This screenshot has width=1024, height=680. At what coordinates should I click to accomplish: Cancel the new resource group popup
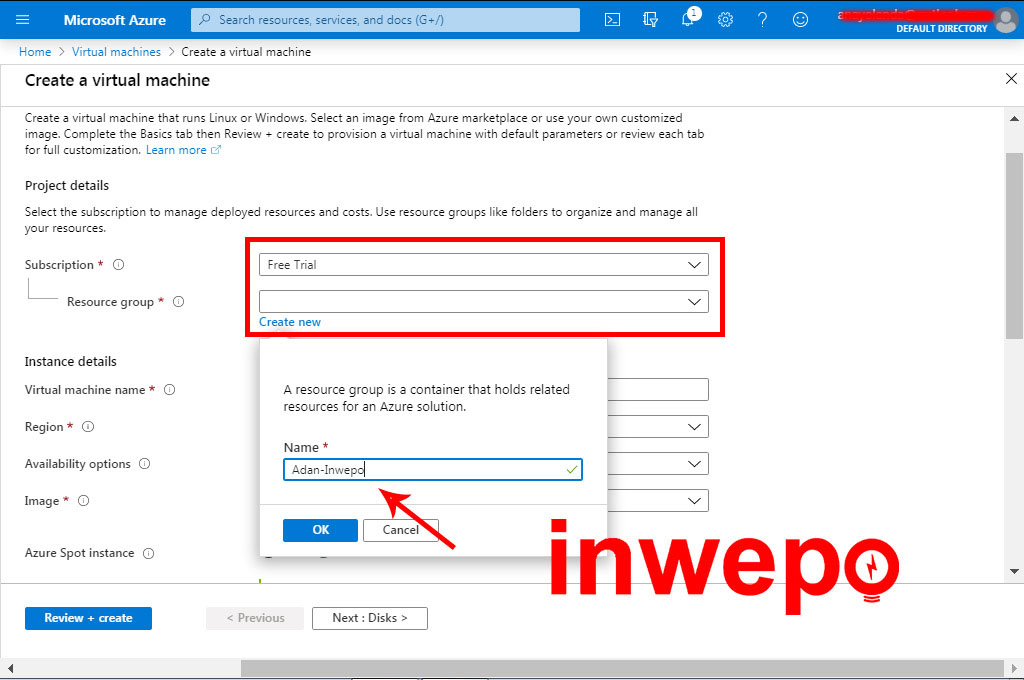400,530
